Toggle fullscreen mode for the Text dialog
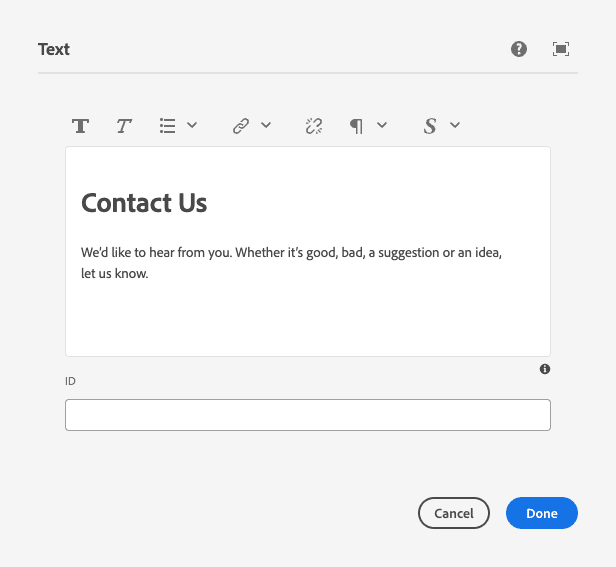This screenshot has width=616, height=567. click(x=561, y=49)
